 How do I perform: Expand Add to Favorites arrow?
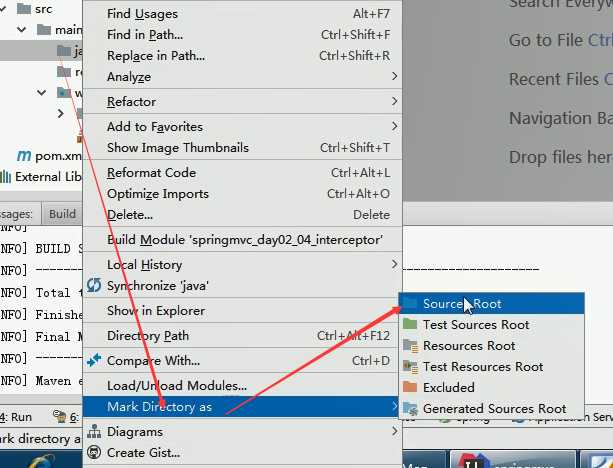point(394,126)
